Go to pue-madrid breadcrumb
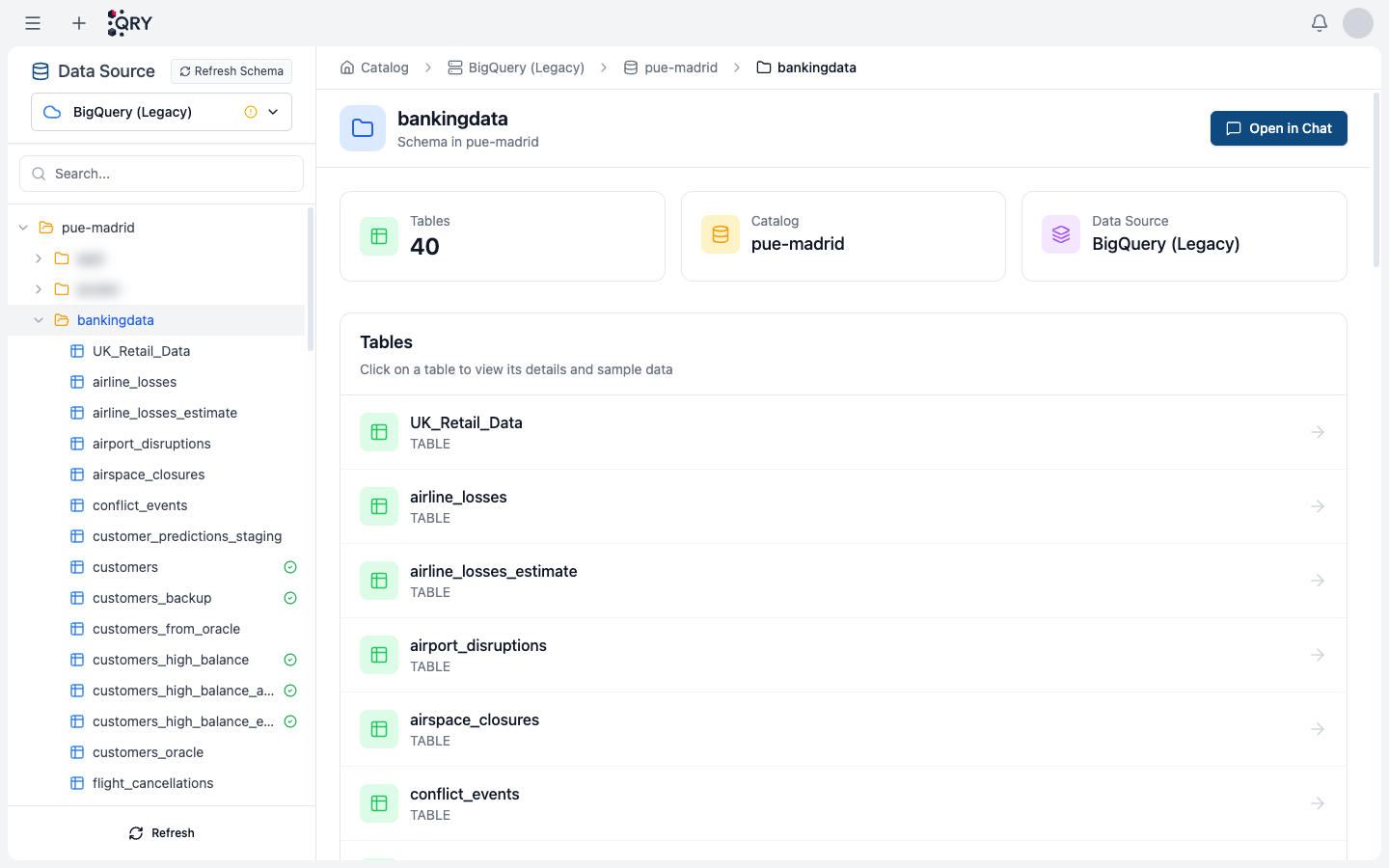Viewport: 1389px width, 868px height. [670, 68]
